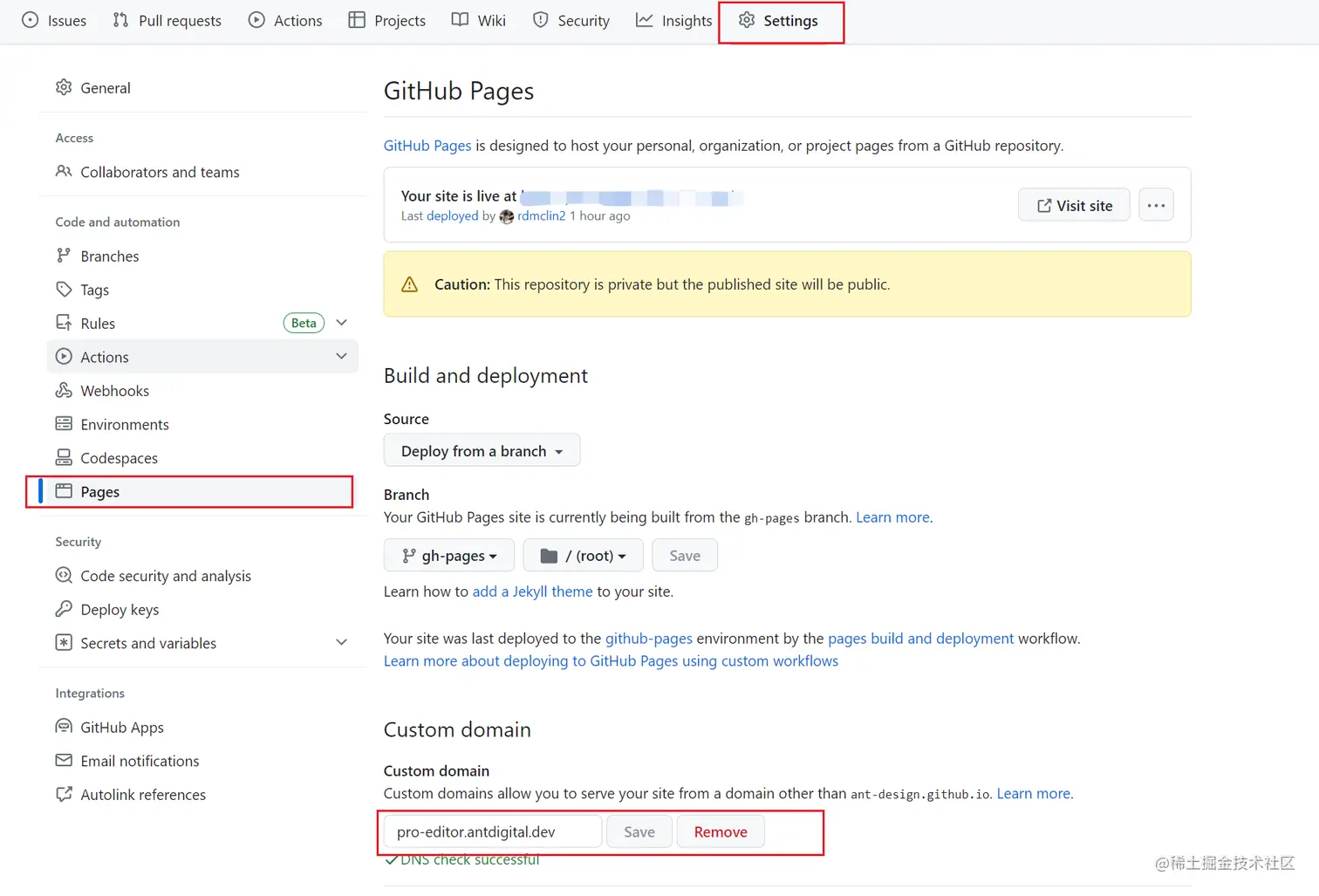Open the Deploy from a branch dropdown
Image resolution: width=1319 pixels, height=896 pixels.
[482, 450]
